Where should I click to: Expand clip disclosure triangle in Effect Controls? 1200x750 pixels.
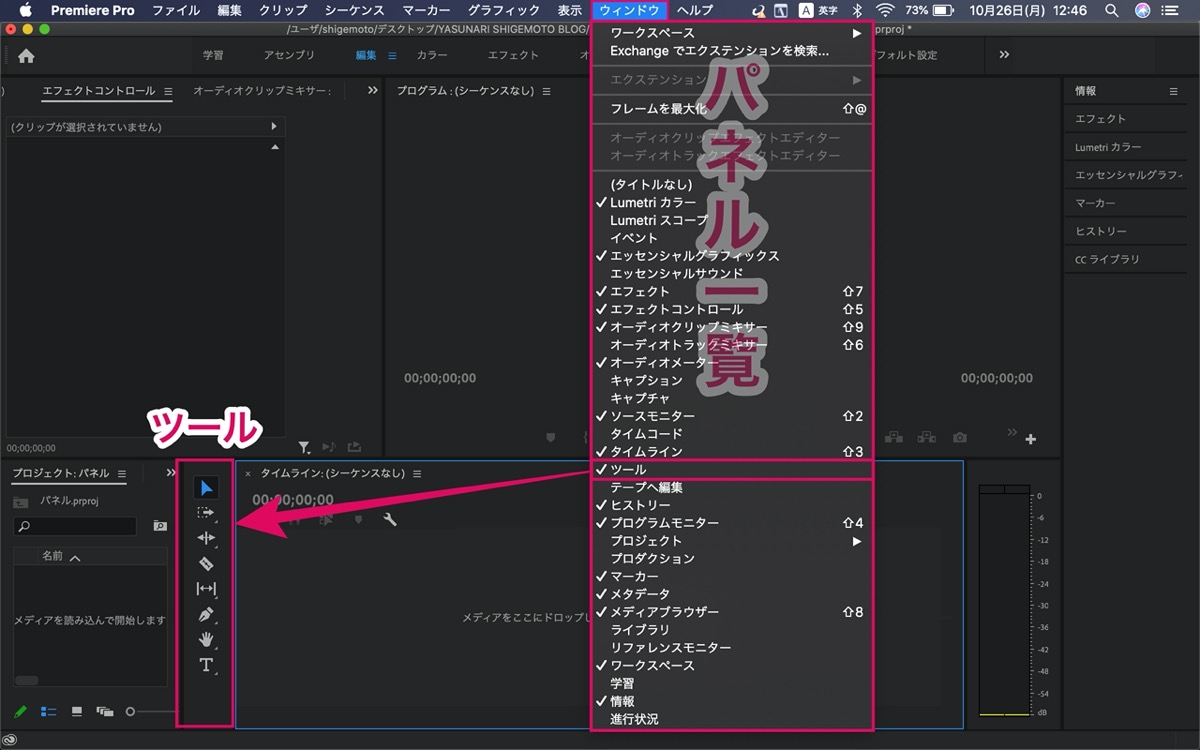tap(274, 127)
